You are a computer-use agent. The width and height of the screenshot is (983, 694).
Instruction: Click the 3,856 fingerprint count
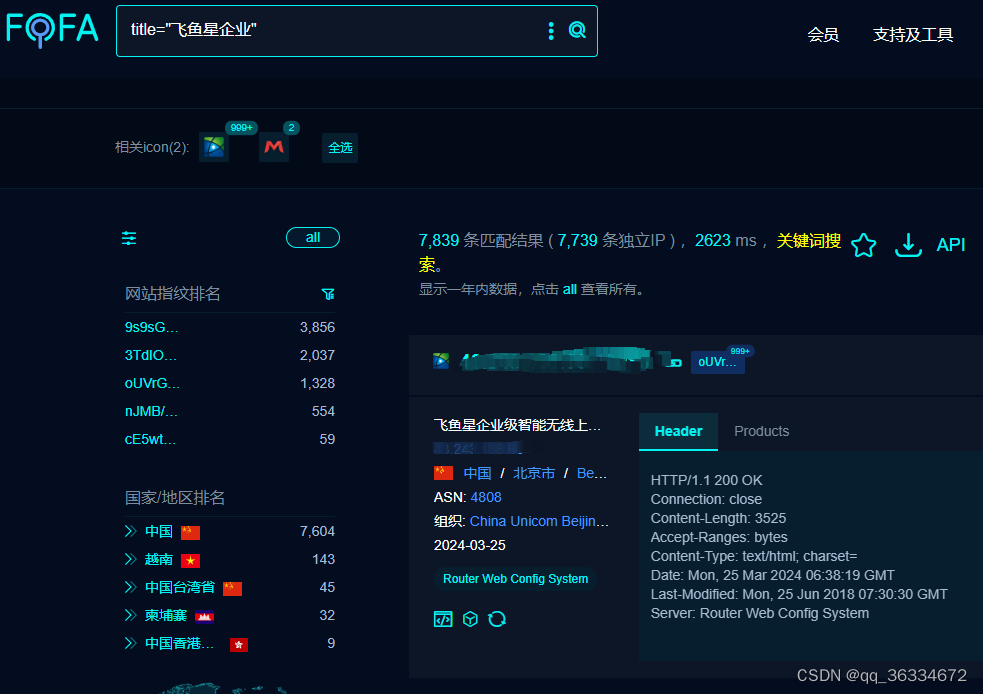pos(317,327)
